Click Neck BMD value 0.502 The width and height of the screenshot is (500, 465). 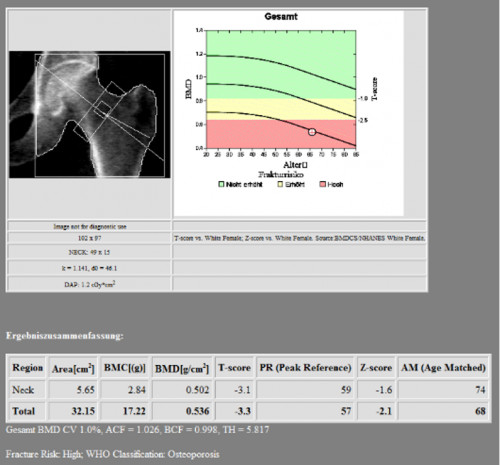[198, 389]
